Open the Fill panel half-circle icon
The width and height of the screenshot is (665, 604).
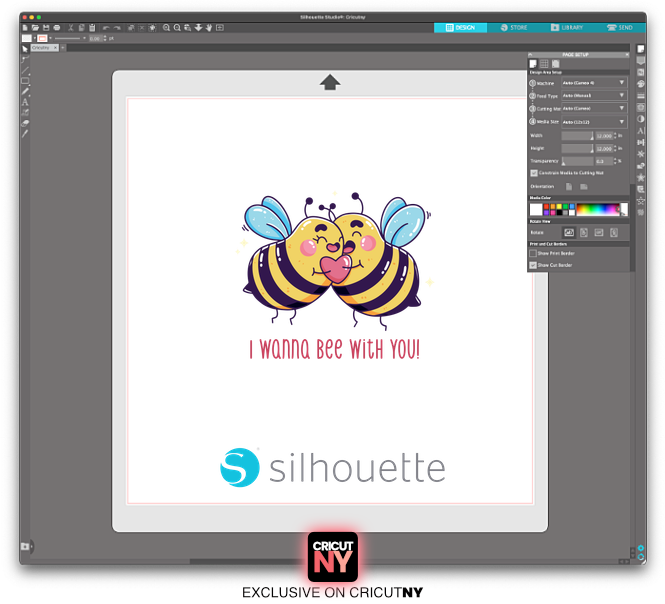pyautogui.click(x=641, y=119)
